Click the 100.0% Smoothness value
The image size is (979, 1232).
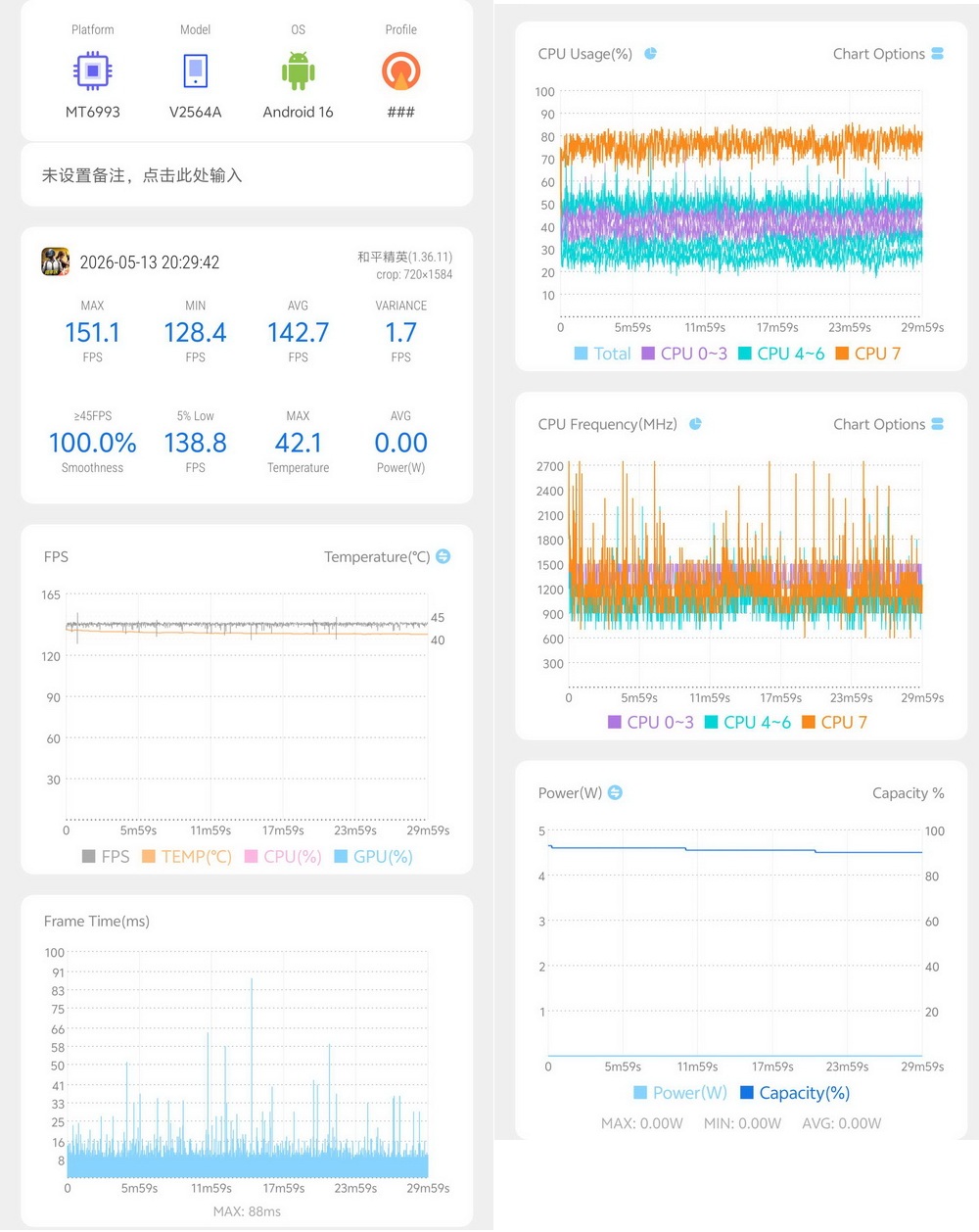[92, 443]
